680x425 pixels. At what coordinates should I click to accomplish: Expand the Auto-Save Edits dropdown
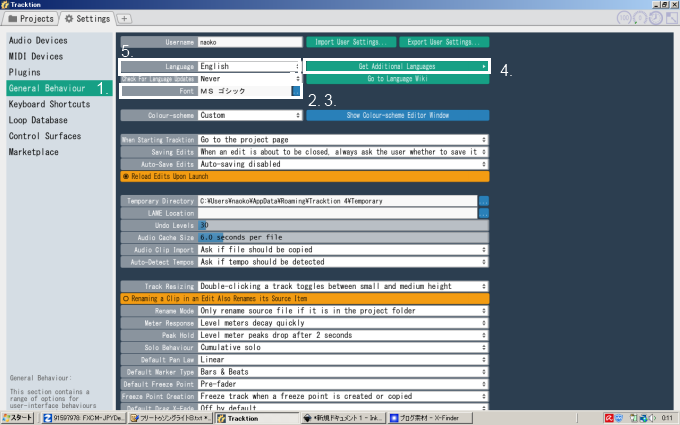pos(342,163)
